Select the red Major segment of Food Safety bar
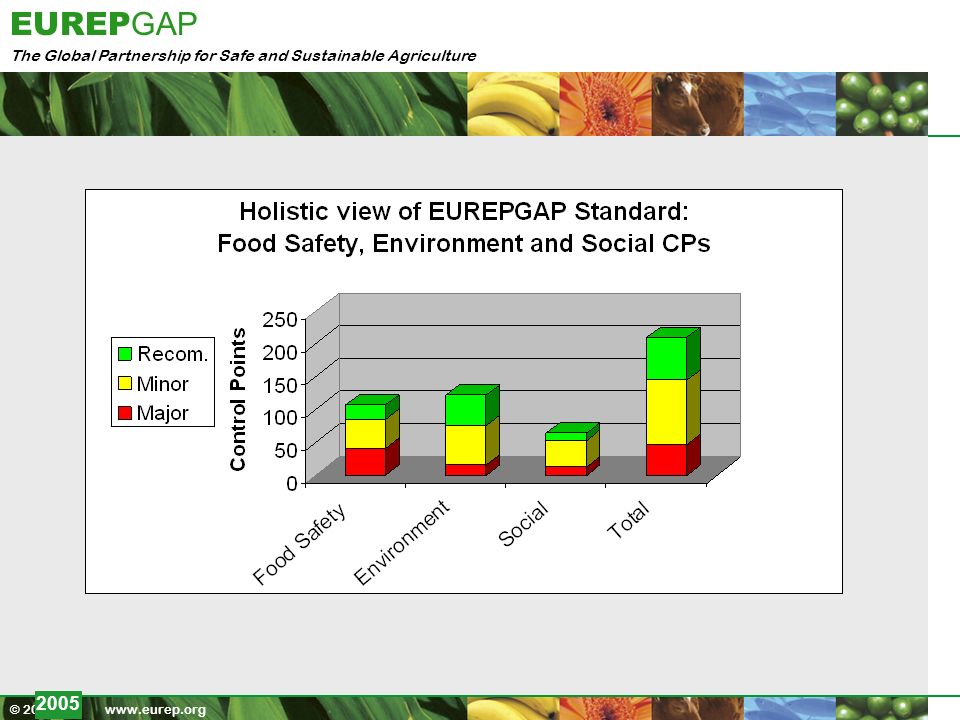Viewport: 960px width, 720px height. click(365, 462)
